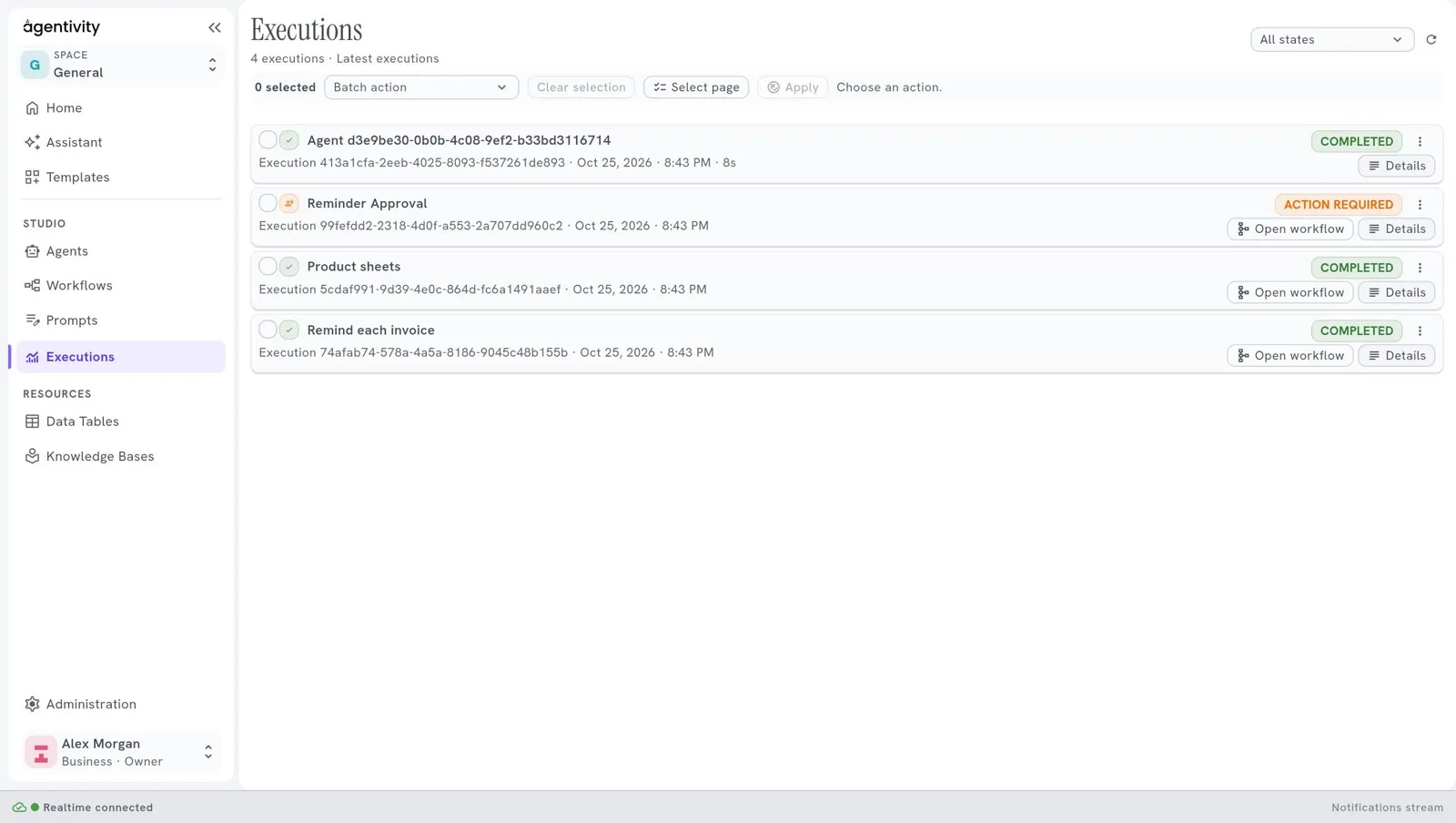Select the Agent d3e9be30 execution checkbox

[268, 140]
